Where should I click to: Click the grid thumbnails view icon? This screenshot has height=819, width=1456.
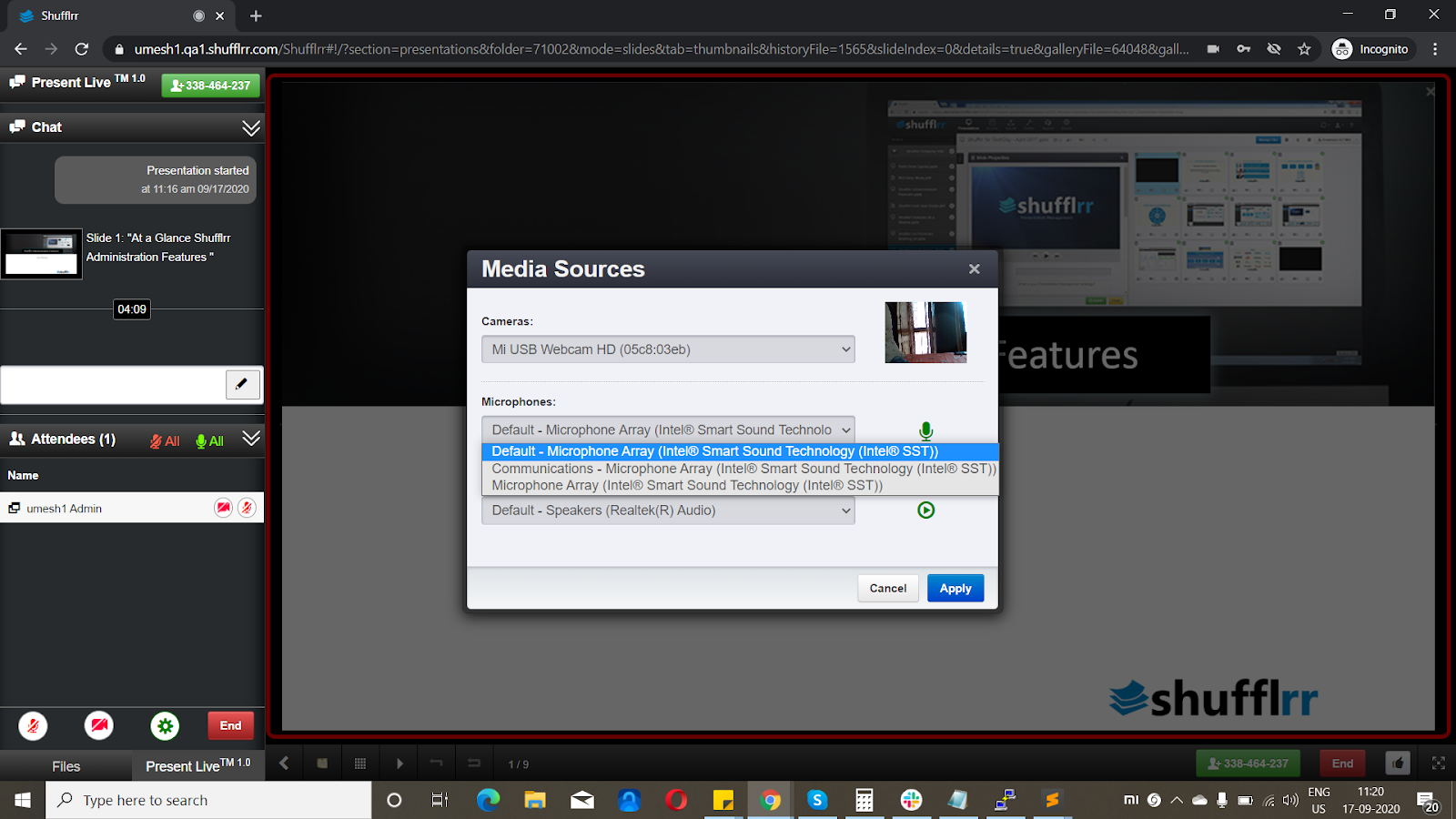[x=360, y=763]
